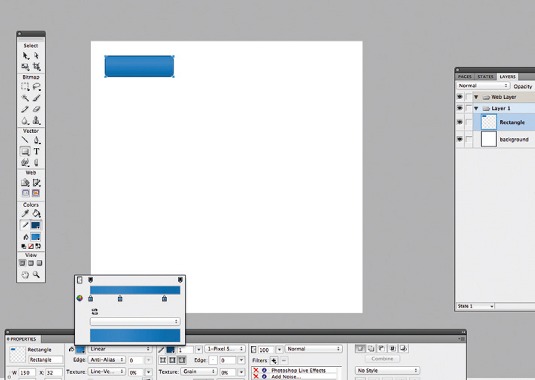Disable the Photoshop Live Effects filter
535x380 pixels.
(256, 370)
